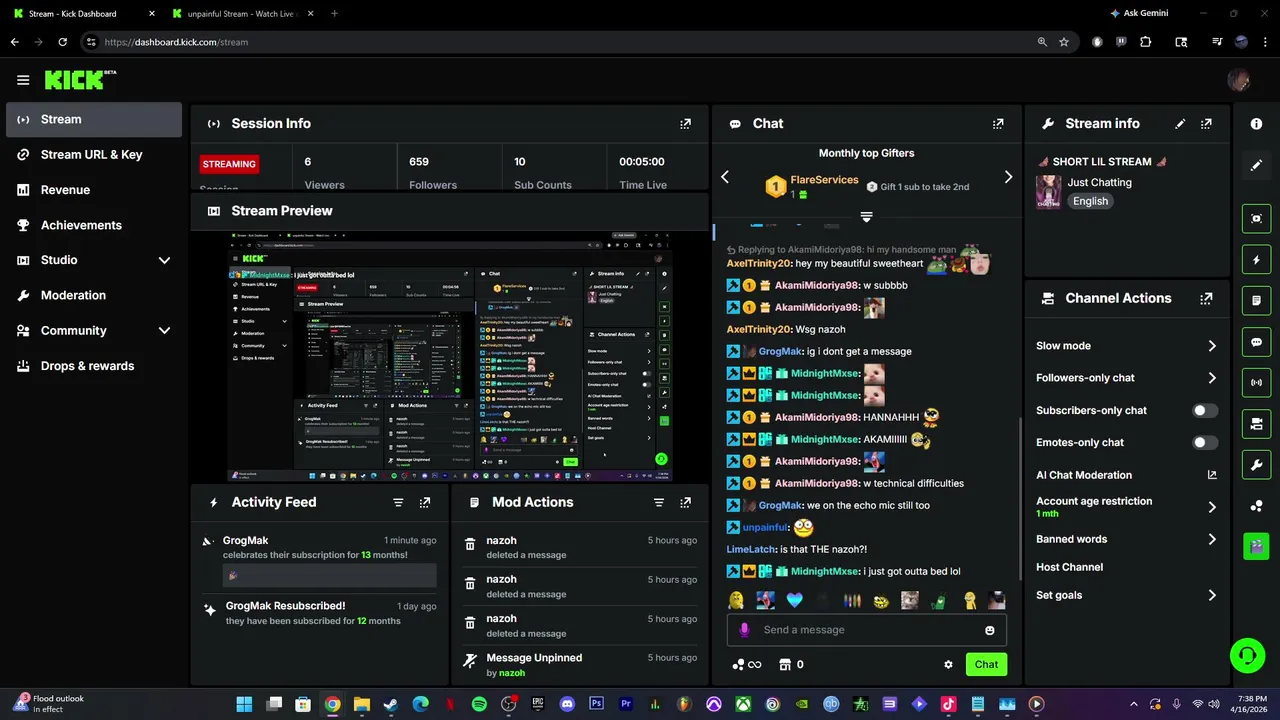
Task: Select the blue heart quick emote
Action: tap(794, 600)
